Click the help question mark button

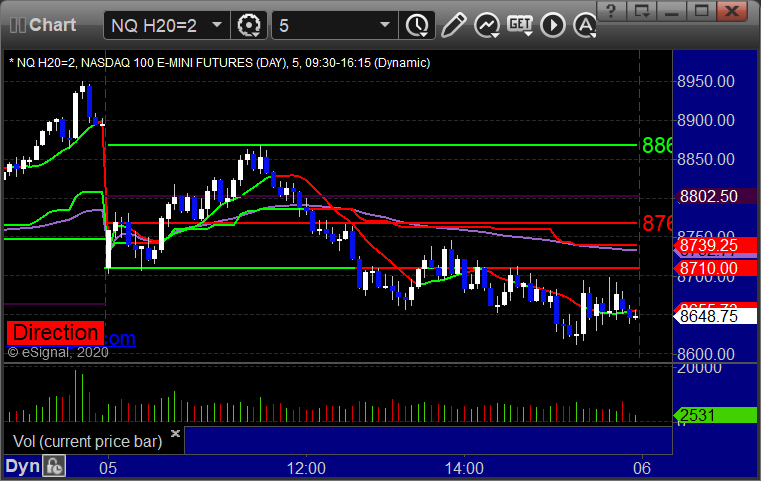(x=611, y=10)
